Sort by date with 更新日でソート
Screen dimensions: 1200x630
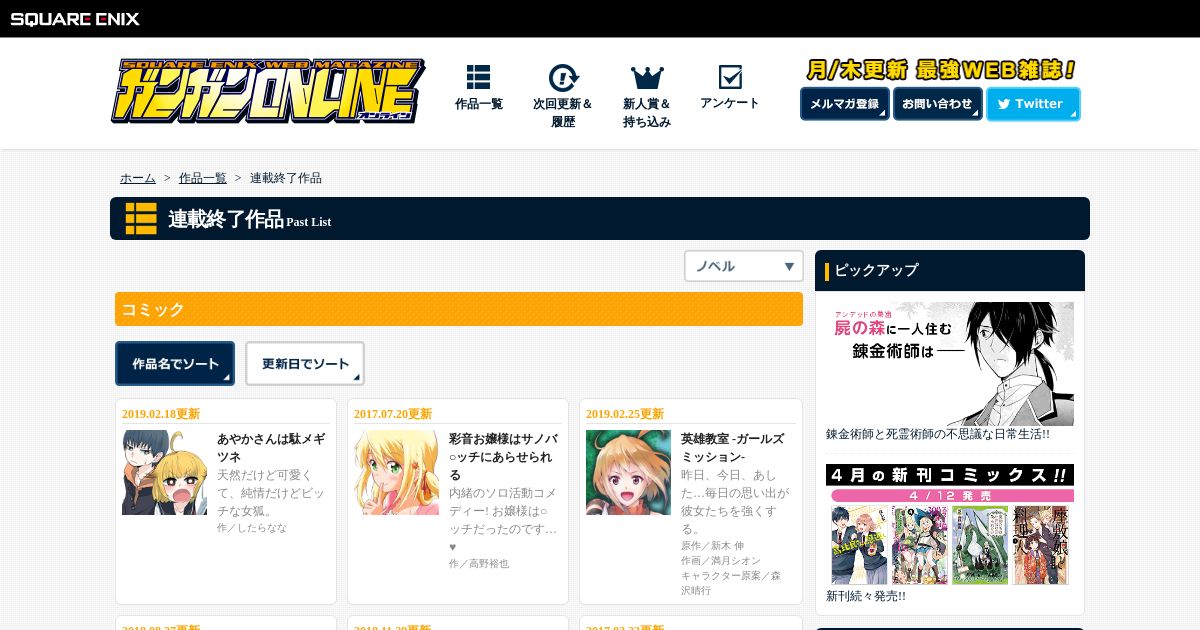305,364
